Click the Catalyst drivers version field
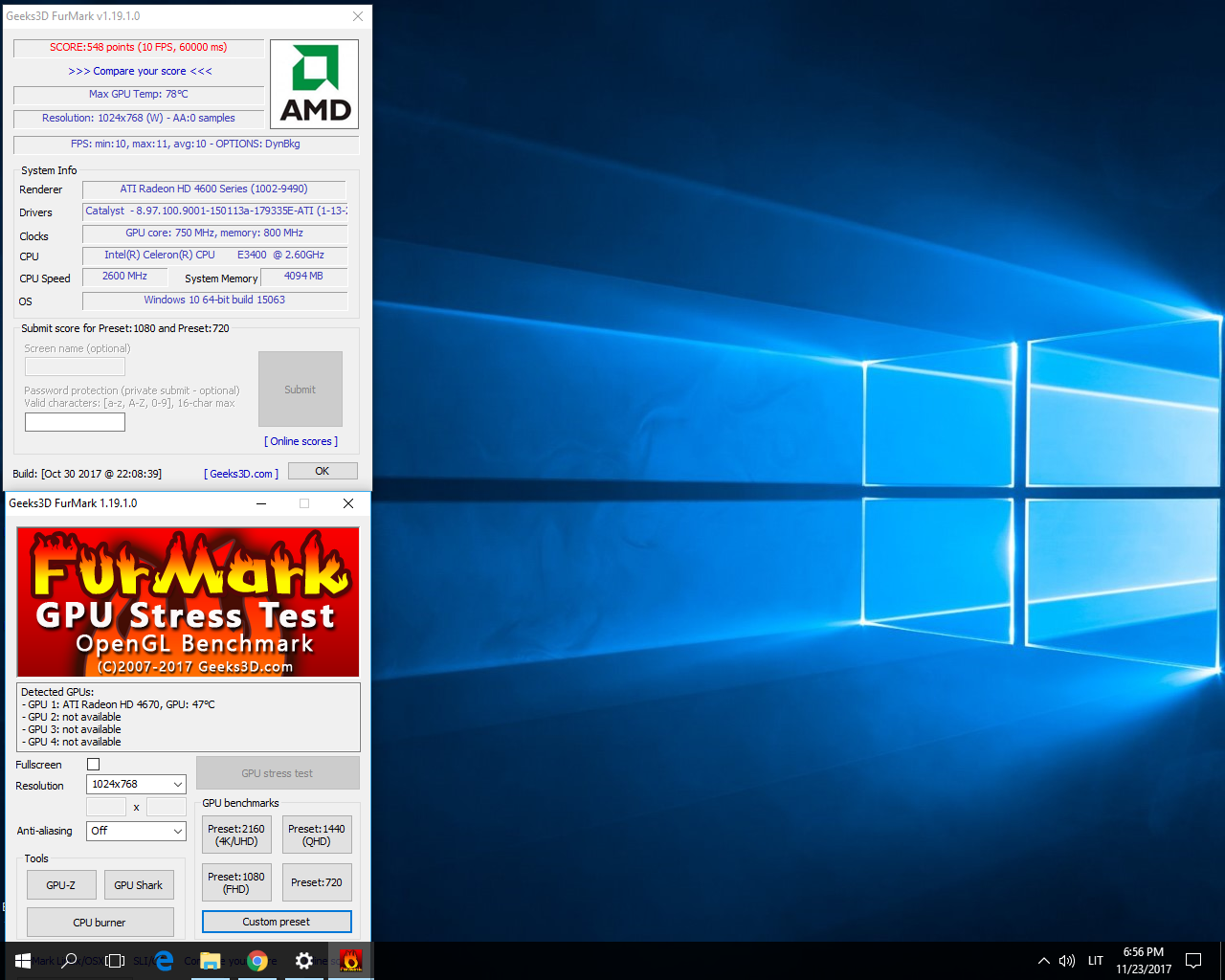1225x980 pixels. [214, 212]
